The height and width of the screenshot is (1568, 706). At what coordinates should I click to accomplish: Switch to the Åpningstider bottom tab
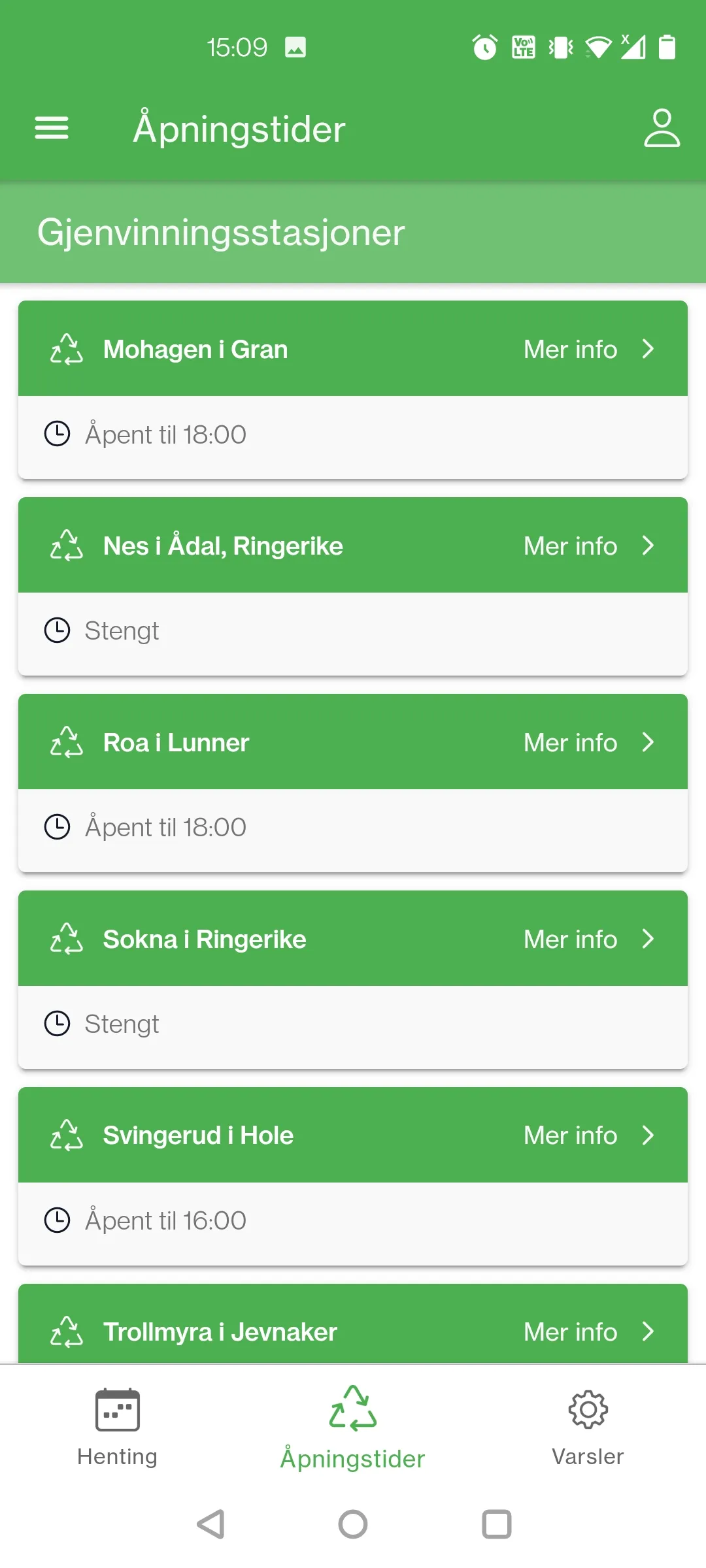coord(353,1428)
